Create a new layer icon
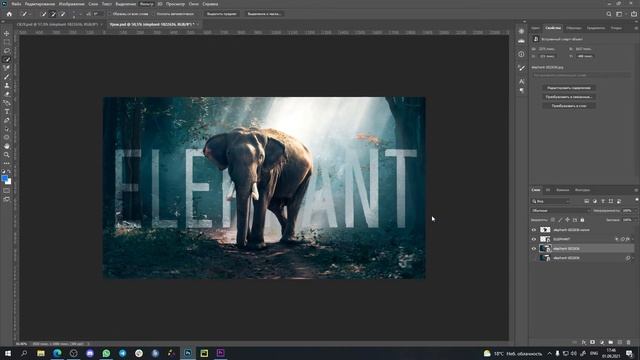The image size is (640, 360). pos(620,342)
